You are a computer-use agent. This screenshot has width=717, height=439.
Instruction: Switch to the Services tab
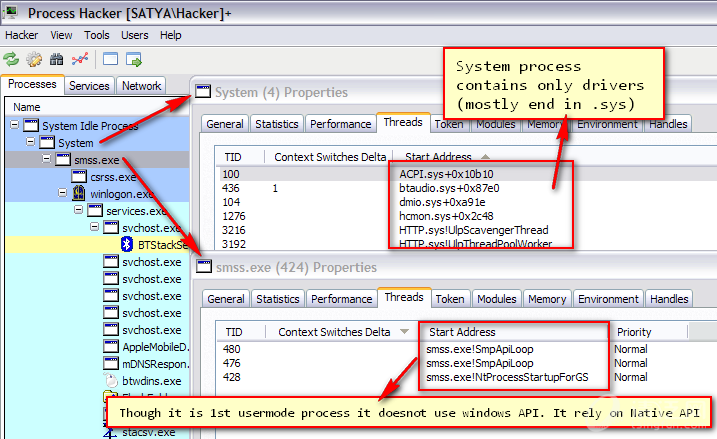click(x=89, y=86)
